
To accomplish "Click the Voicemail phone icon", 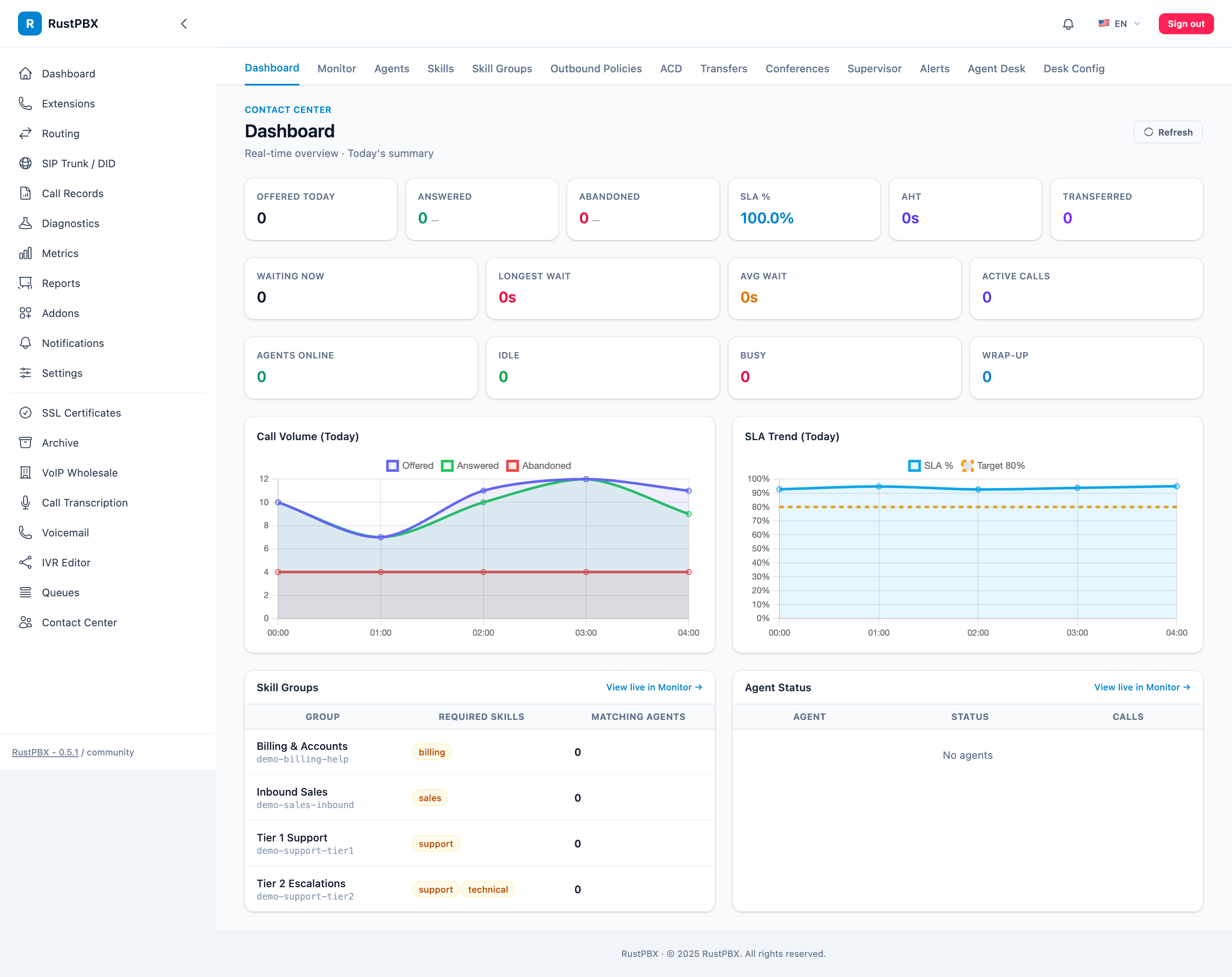I will coord(25,533).
